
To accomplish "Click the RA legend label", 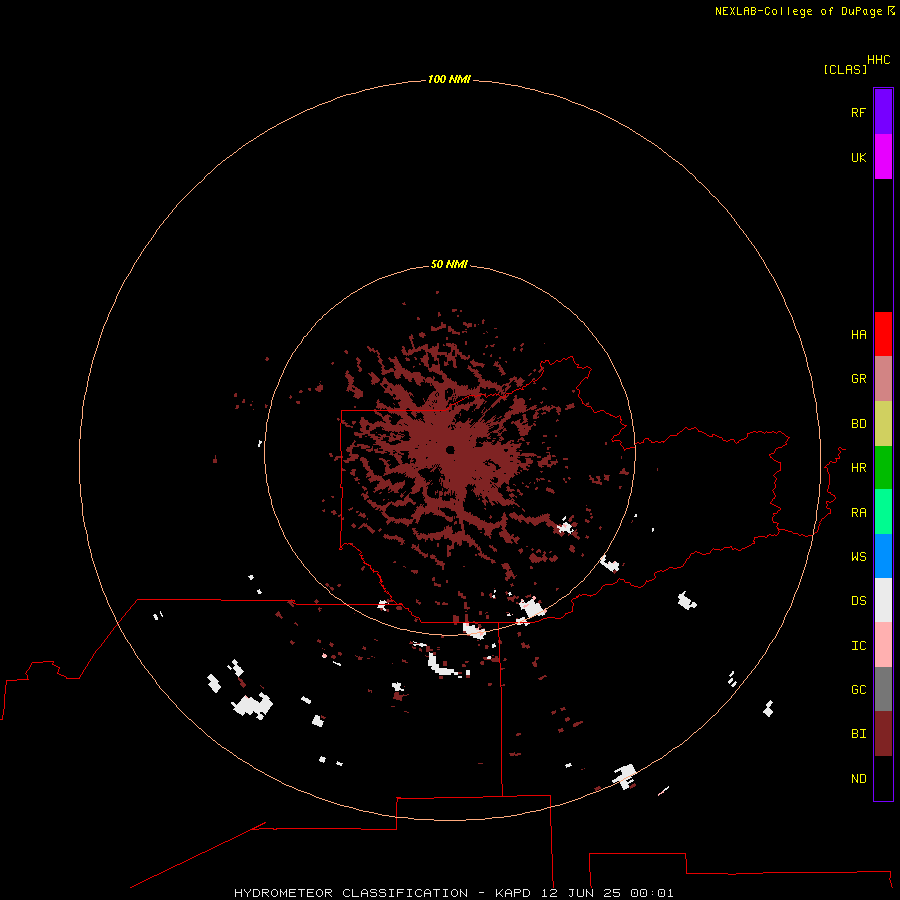I will point(858,513).
